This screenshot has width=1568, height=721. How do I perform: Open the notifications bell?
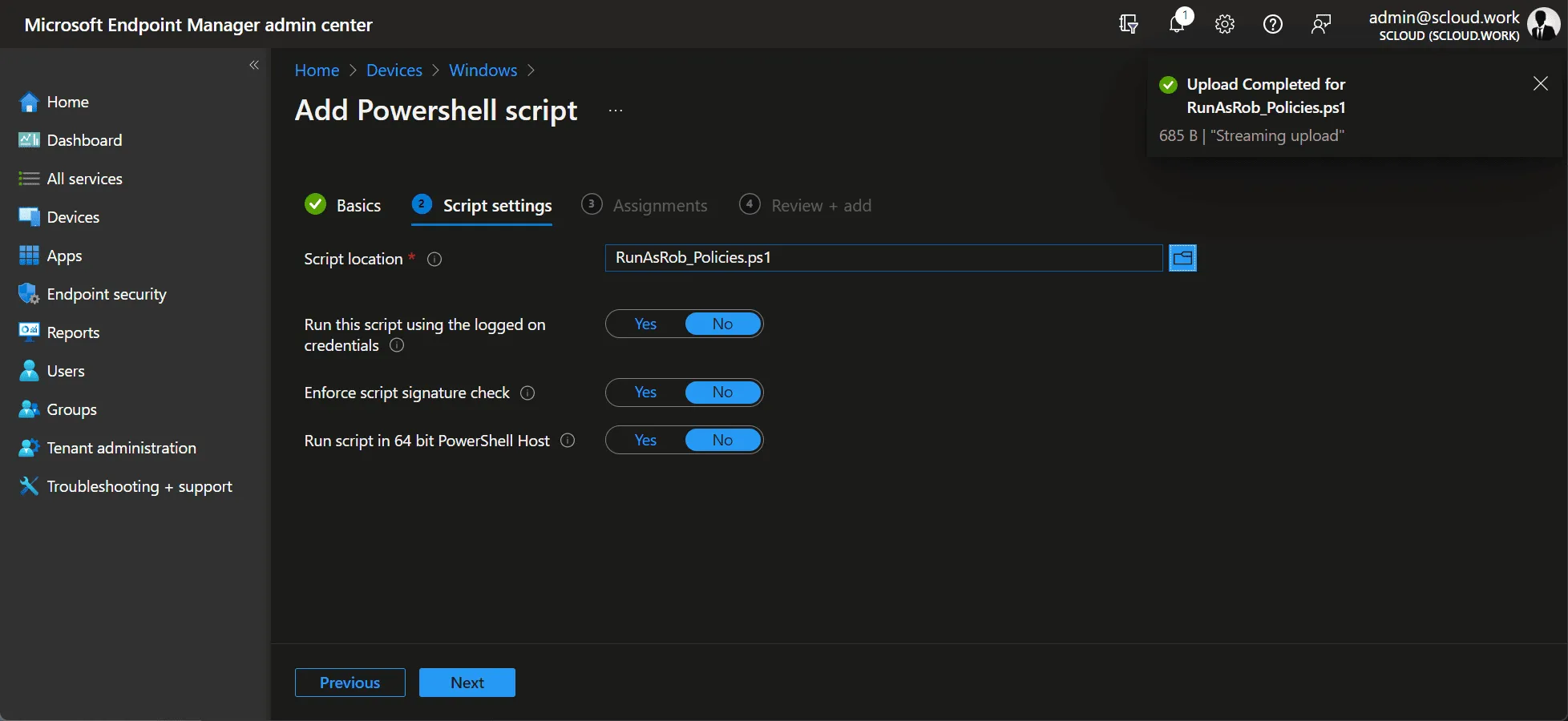1177,24
